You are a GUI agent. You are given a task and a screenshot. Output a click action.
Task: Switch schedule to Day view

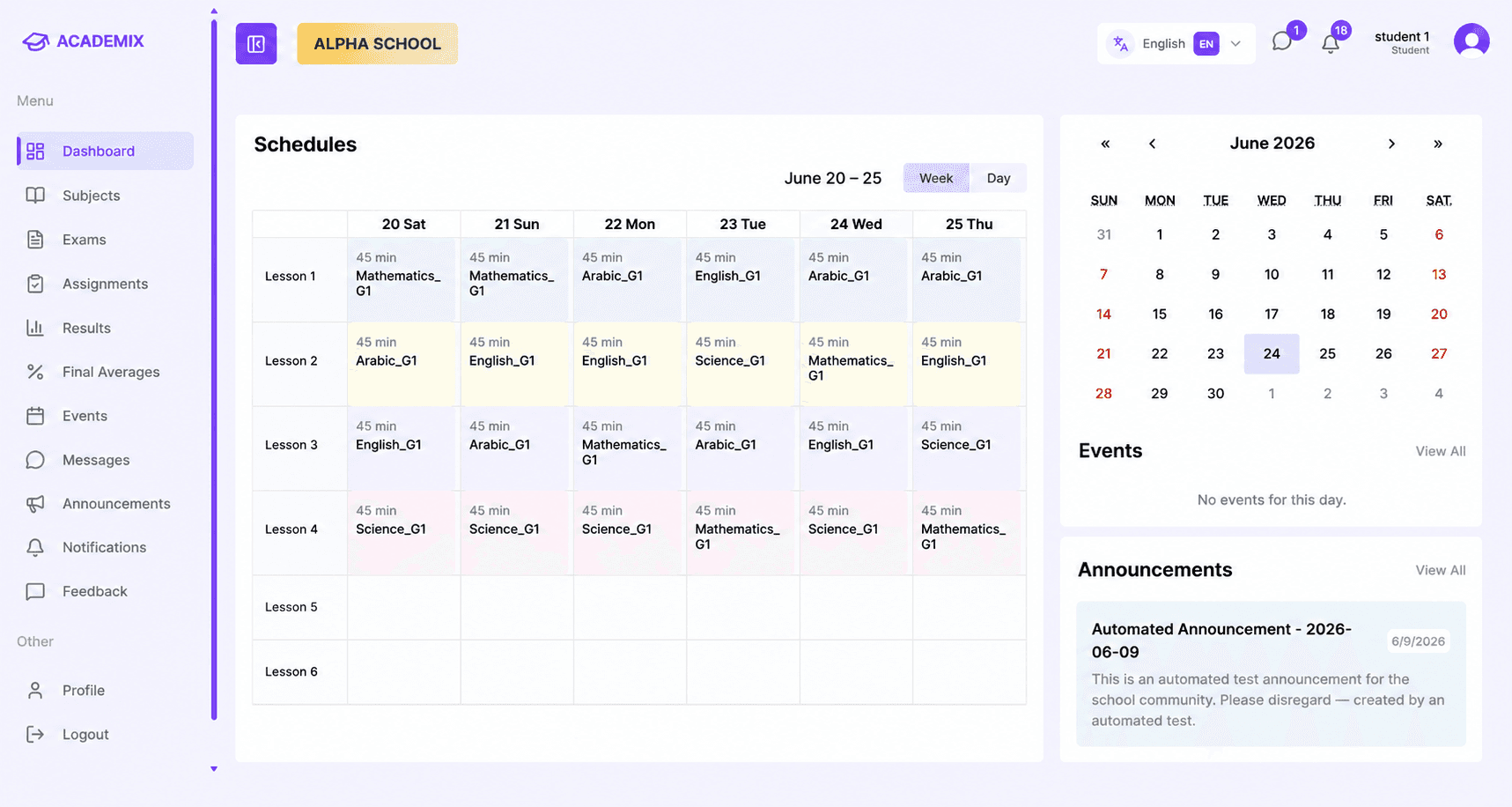pos(998,178)
